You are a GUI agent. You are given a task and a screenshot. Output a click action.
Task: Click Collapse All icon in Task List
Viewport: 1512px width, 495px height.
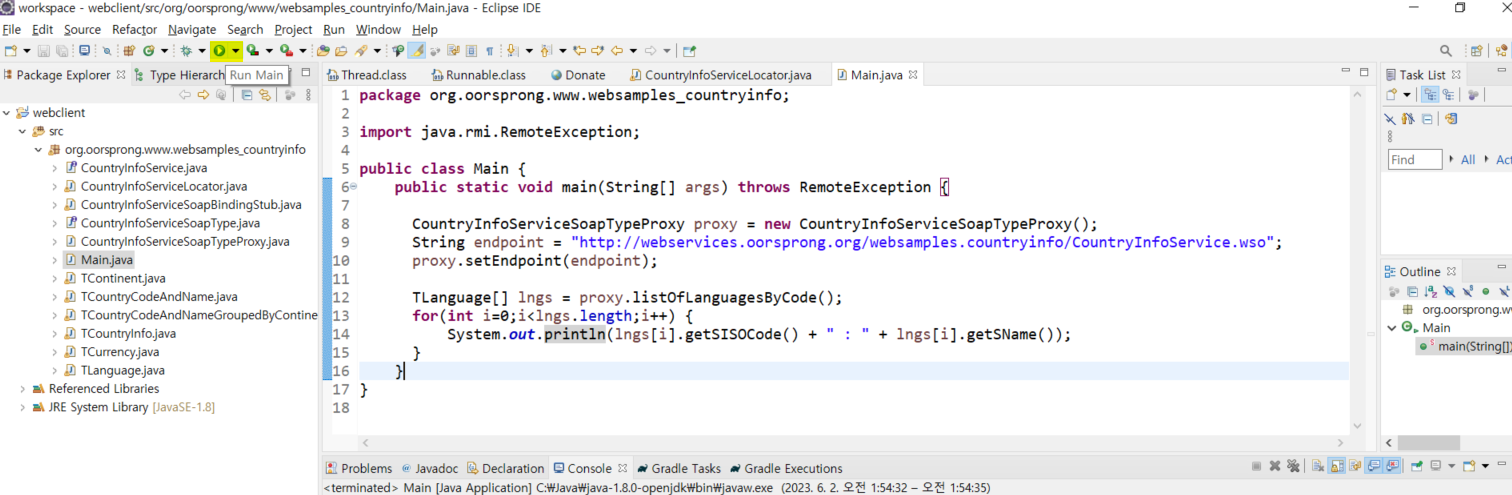click(x=1427, y=118)
